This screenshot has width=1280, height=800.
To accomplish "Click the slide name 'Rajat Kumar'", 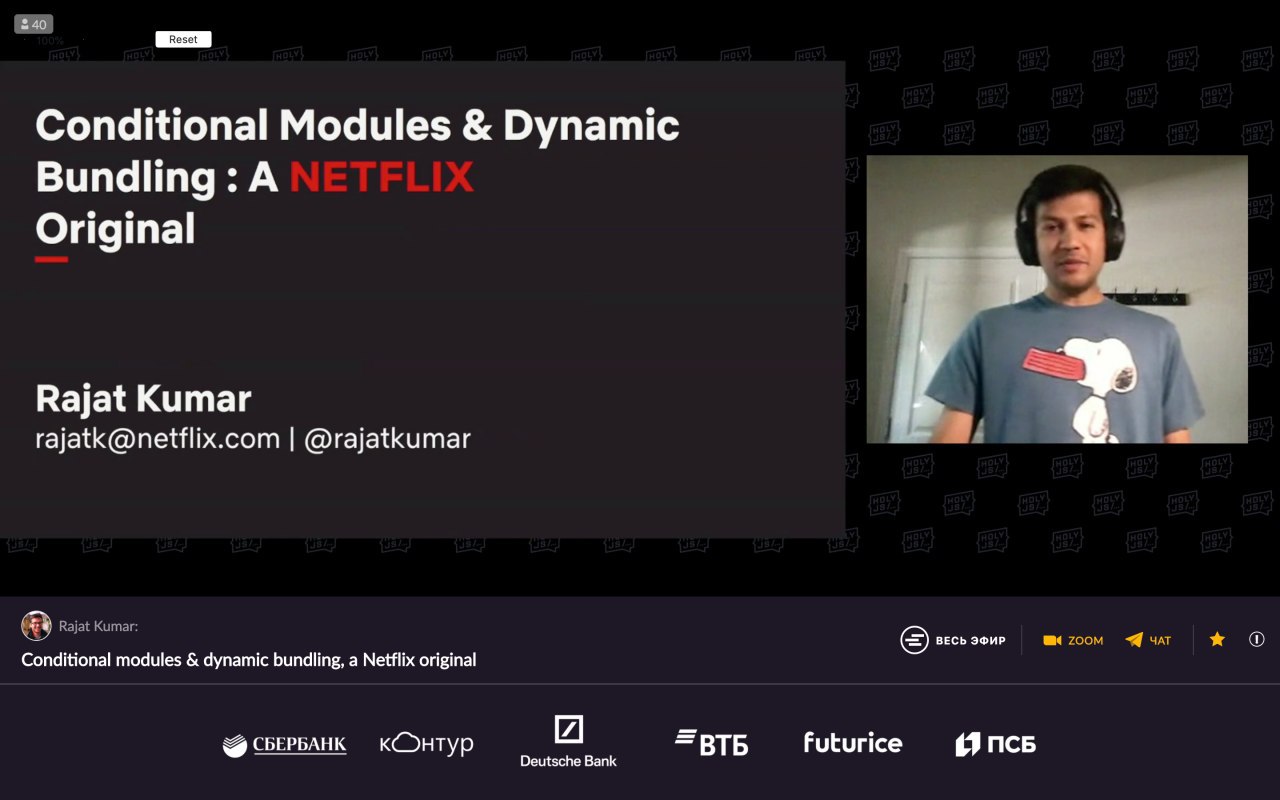I will click(143, 399).
